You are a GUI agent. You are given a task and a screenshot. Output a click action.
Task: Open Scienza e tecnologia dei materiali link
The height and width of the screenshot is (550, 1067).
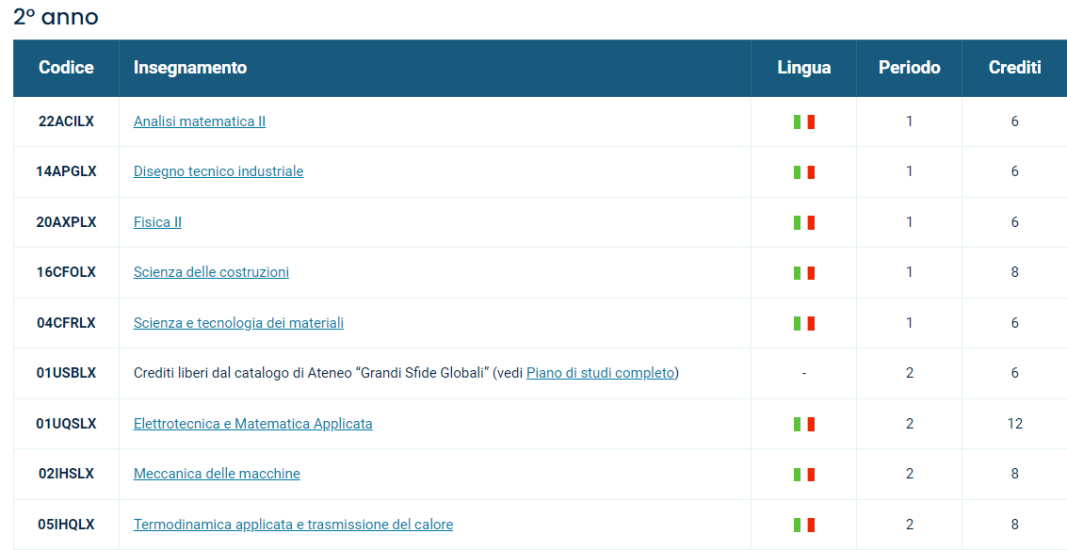click(238, 323)
